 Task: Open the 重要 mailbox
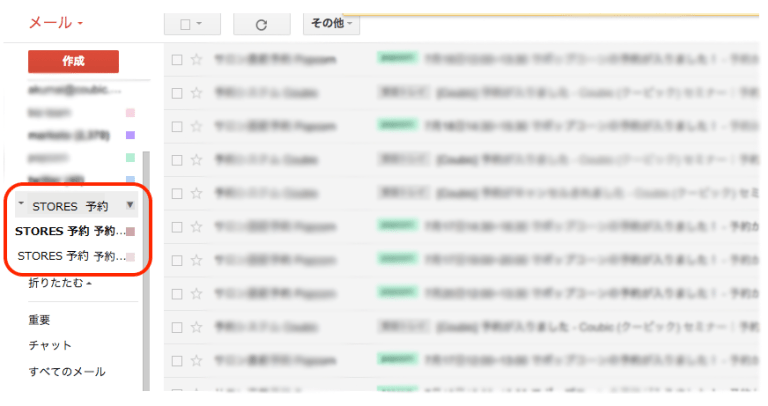click(x=39, y=320)
